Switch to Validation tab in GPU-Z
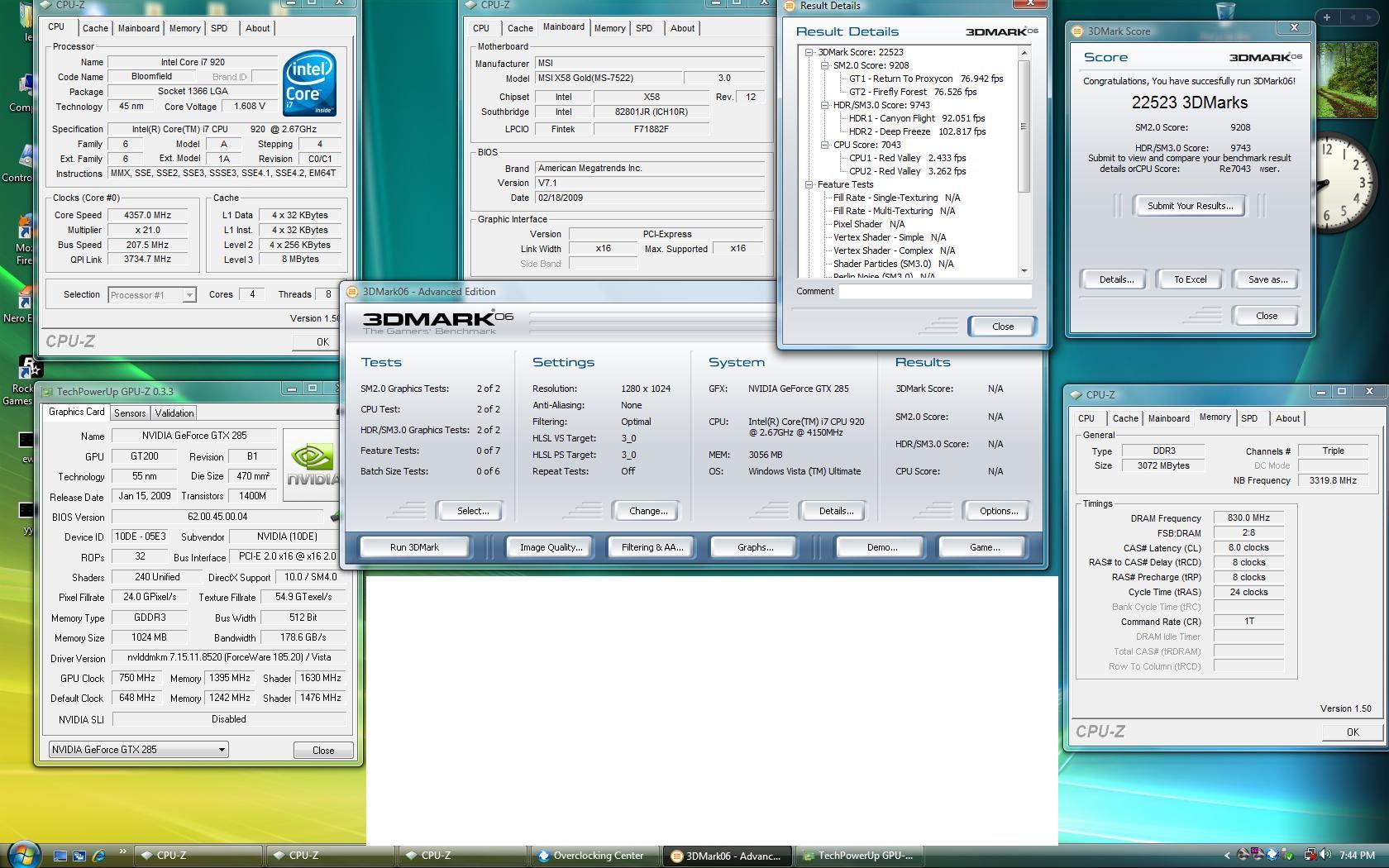This screenshot has width=1389, height=868. pos(174,413)
